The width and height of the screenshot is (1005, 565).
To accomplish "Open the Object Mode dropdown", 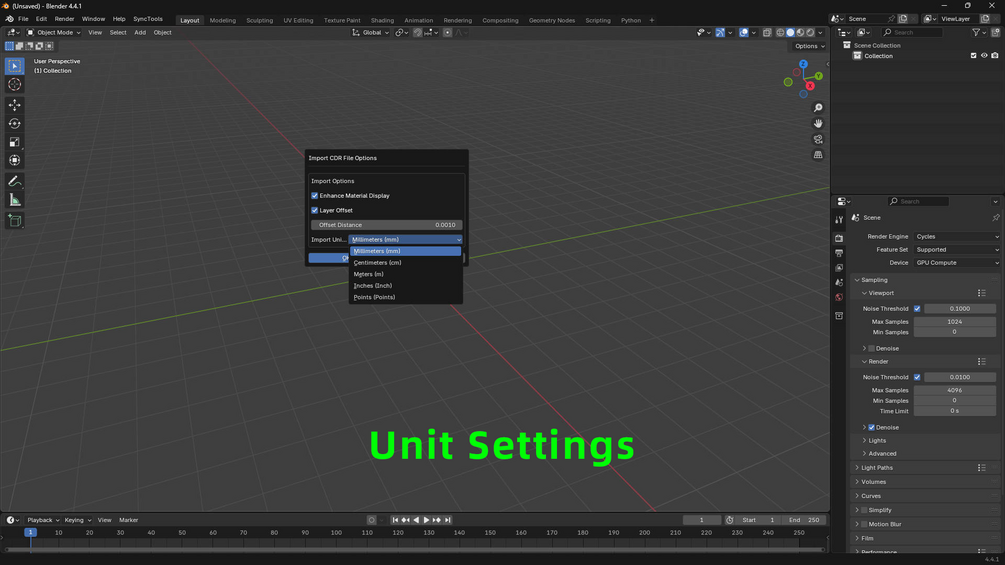I will [53, 33].
